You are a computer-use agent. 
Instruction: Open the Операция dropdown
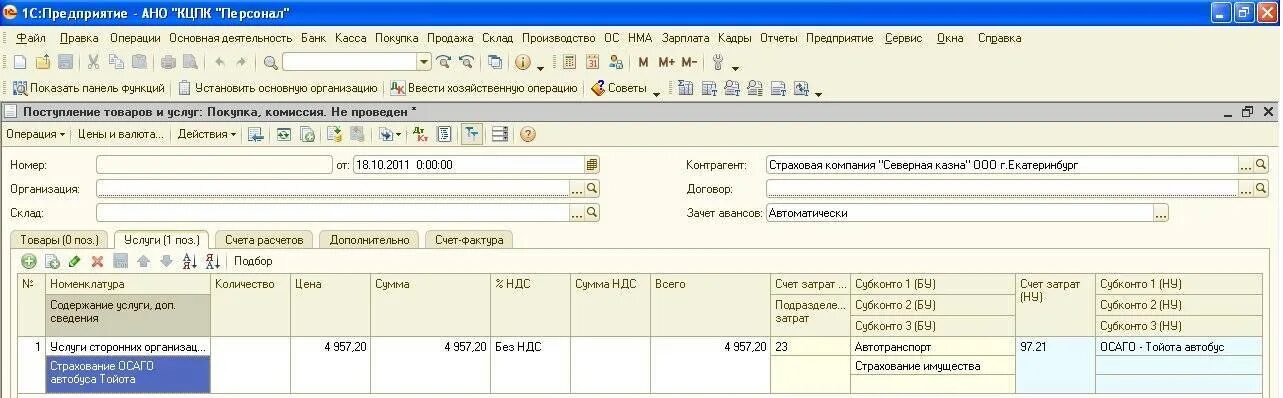[35, 134]
